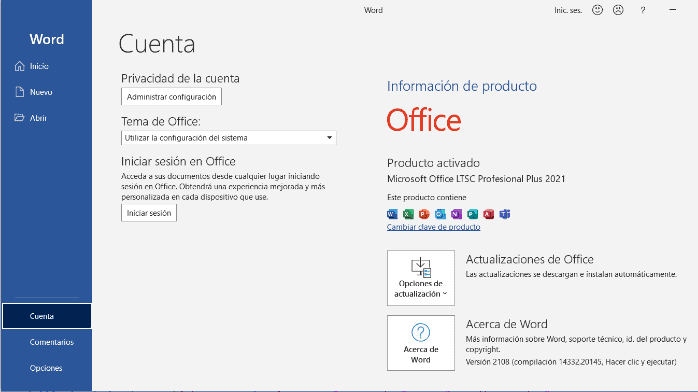Click the Este producto contiene label

[426, 197]
